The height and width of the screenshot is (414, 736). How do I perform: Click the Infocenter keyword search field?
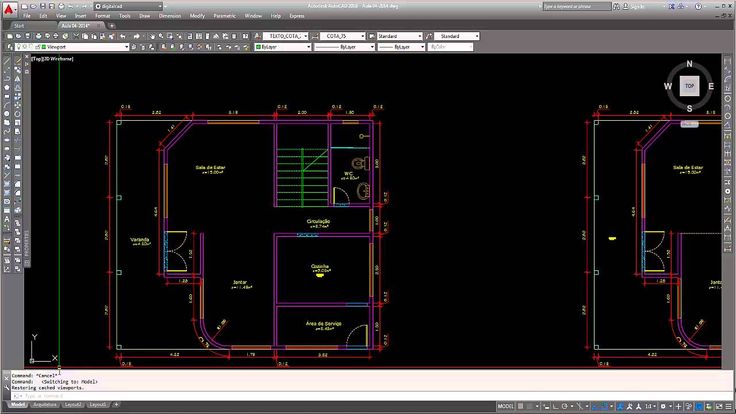tap(577, 7)
